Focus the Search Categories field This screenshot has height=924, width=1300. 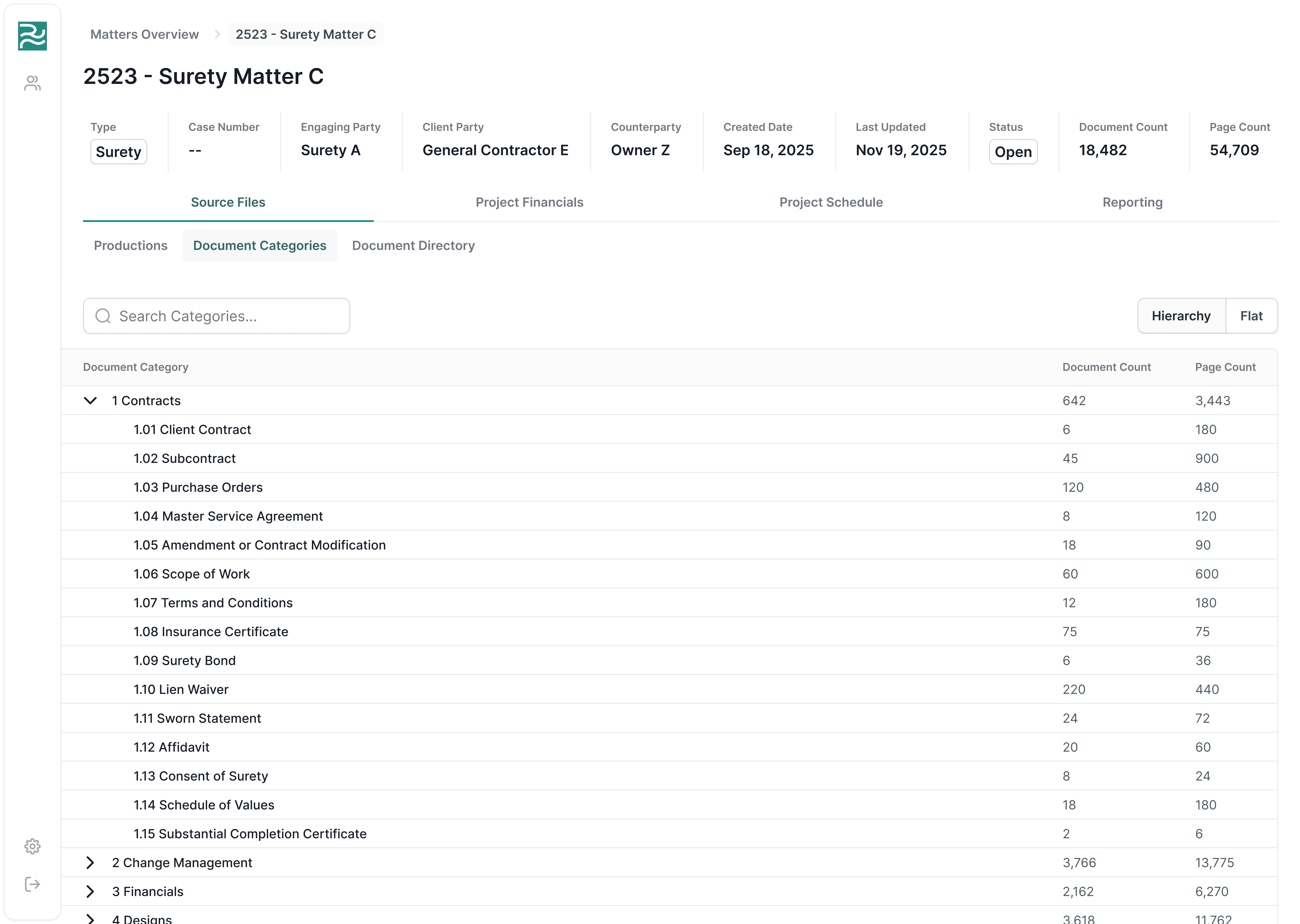228,316
